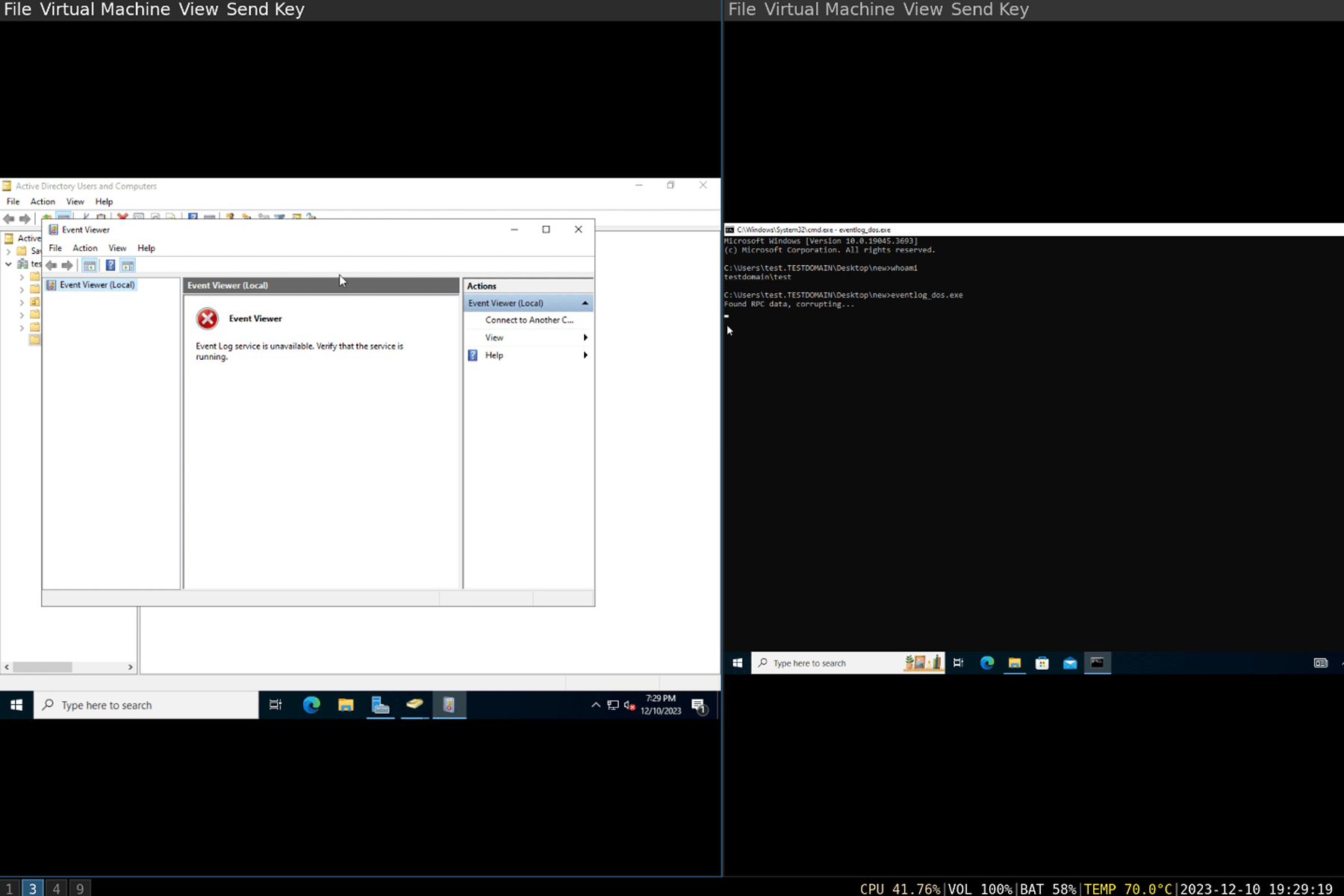Open Action menu in Active Directory window

(x=43, y=202)
